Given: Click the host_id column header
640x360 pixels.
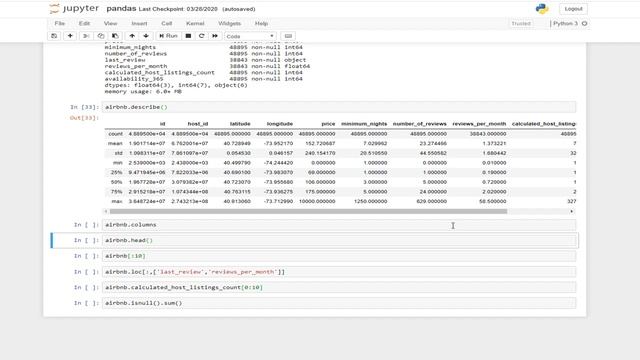Looking at the screenshot, I should tap(198, 124).
